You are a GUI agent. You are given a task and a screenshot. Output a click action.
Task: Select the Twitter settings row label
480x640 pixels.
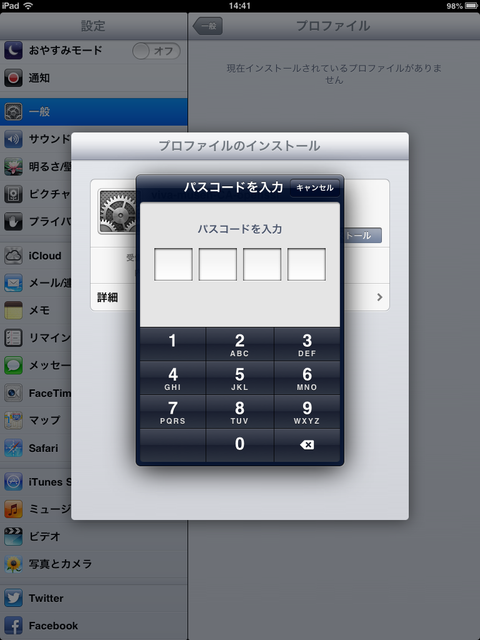tap(46, 598)
